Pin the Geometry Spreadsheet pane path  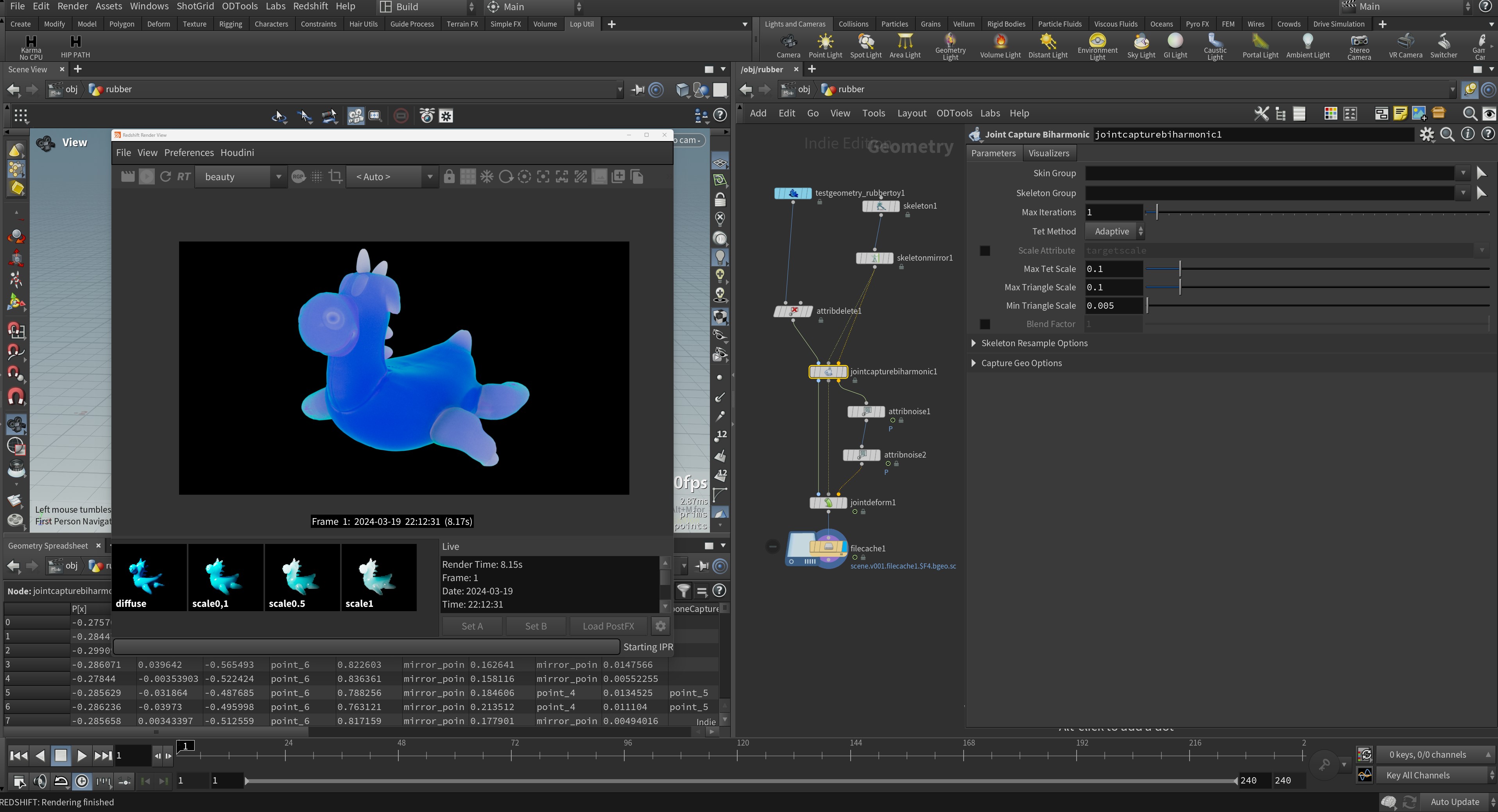[702, 566]
